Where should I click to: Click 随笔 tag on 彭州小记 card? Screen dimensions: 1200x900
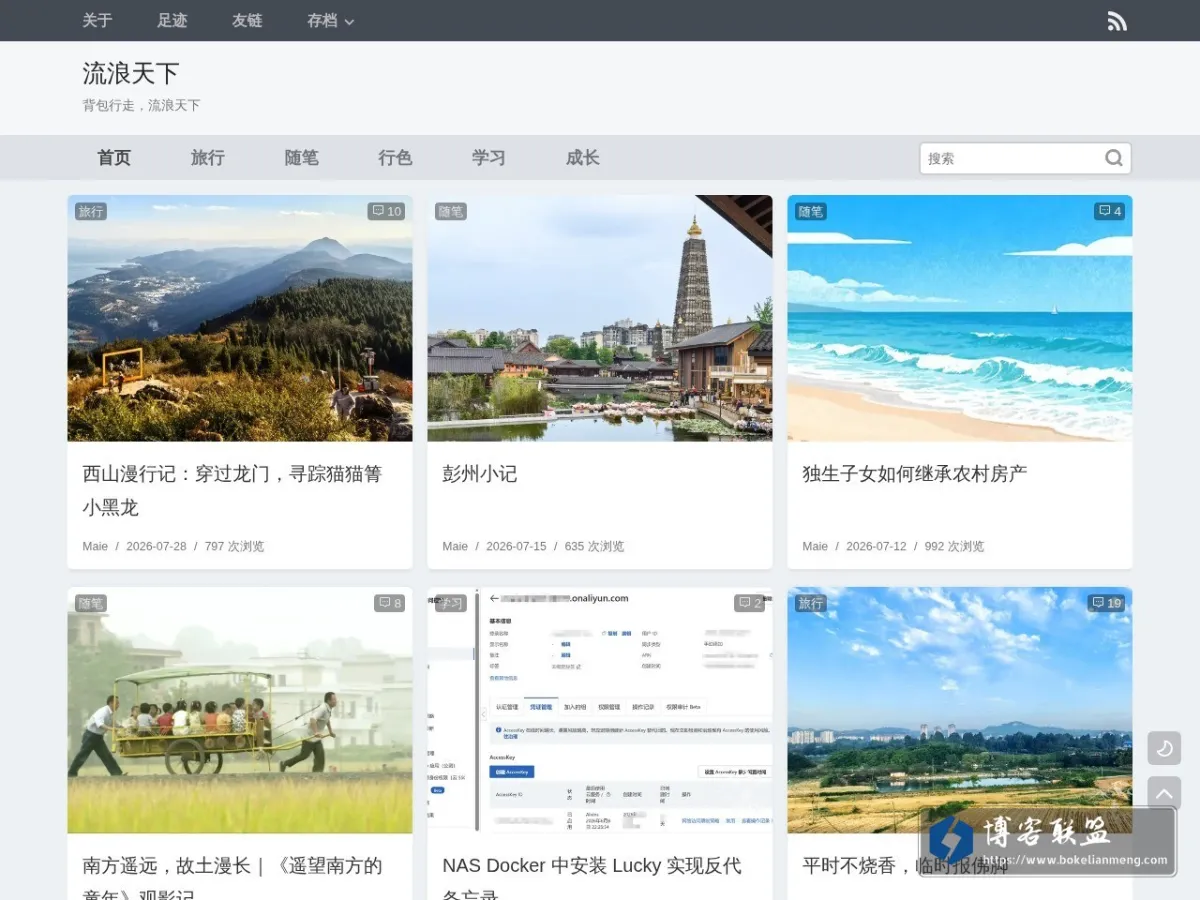(x=451, y=211)
